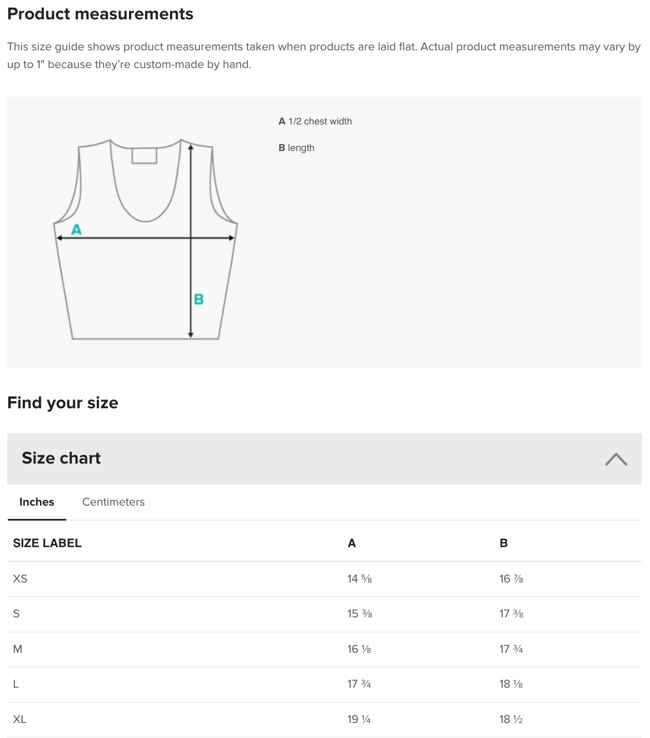Click the B column header in table
650x738 pixels.
point(503,543)
